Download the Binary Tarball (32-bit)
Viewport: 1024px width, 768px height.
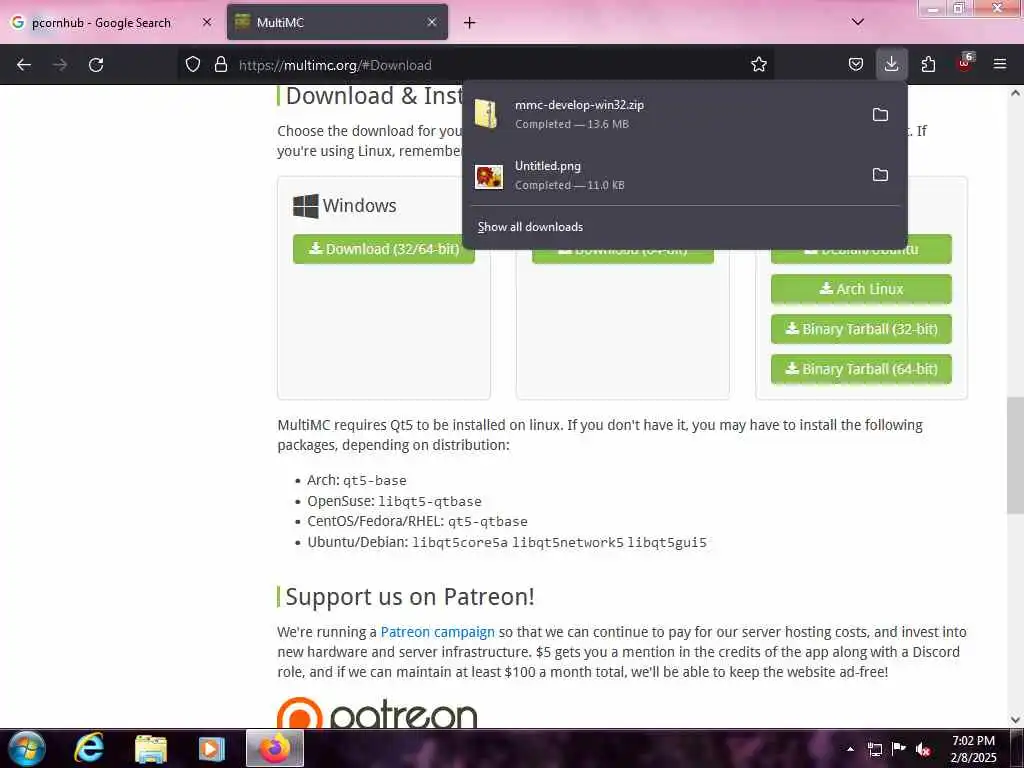coord(861,329)
